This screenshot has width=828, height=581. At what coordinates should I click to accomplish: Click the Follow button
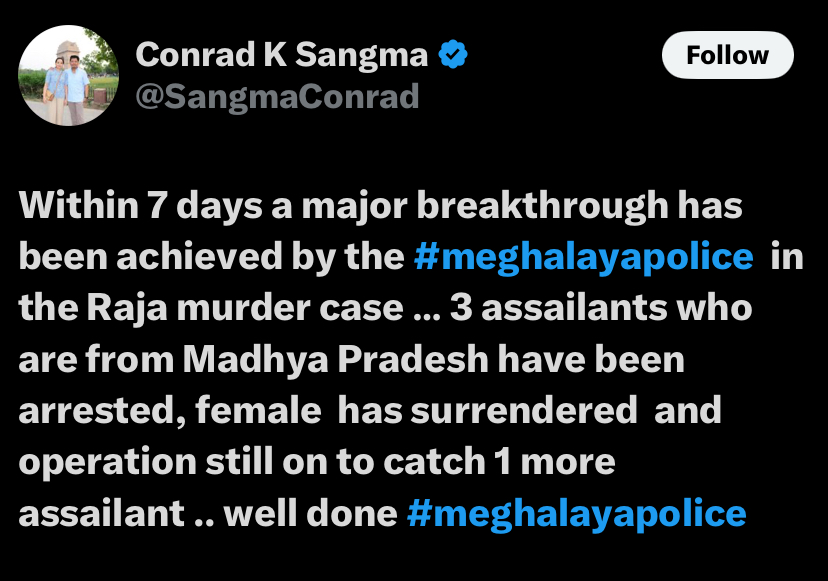point(728,55)
